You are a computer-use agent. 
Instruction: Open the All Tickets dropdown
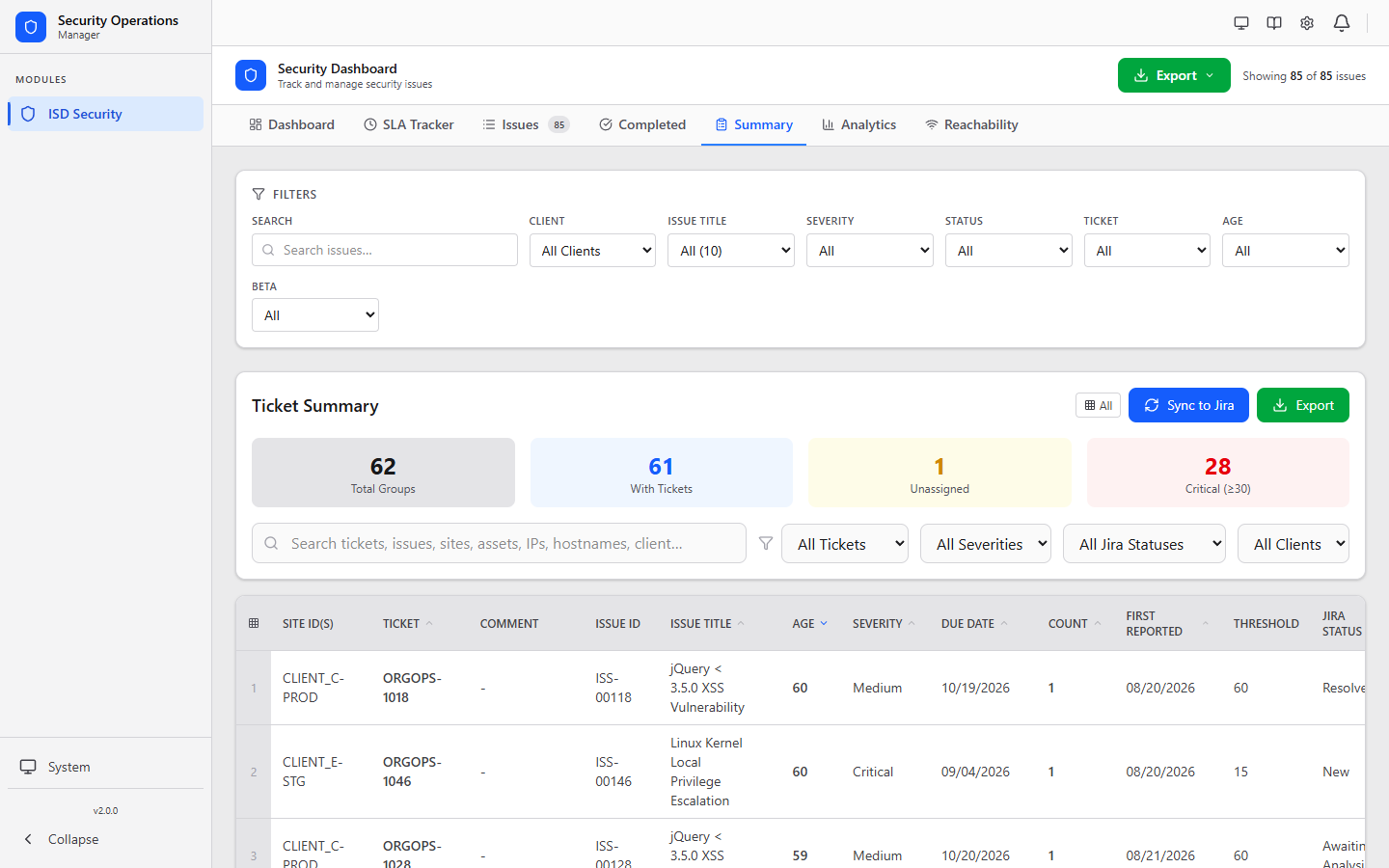click(x=845, y=544)
